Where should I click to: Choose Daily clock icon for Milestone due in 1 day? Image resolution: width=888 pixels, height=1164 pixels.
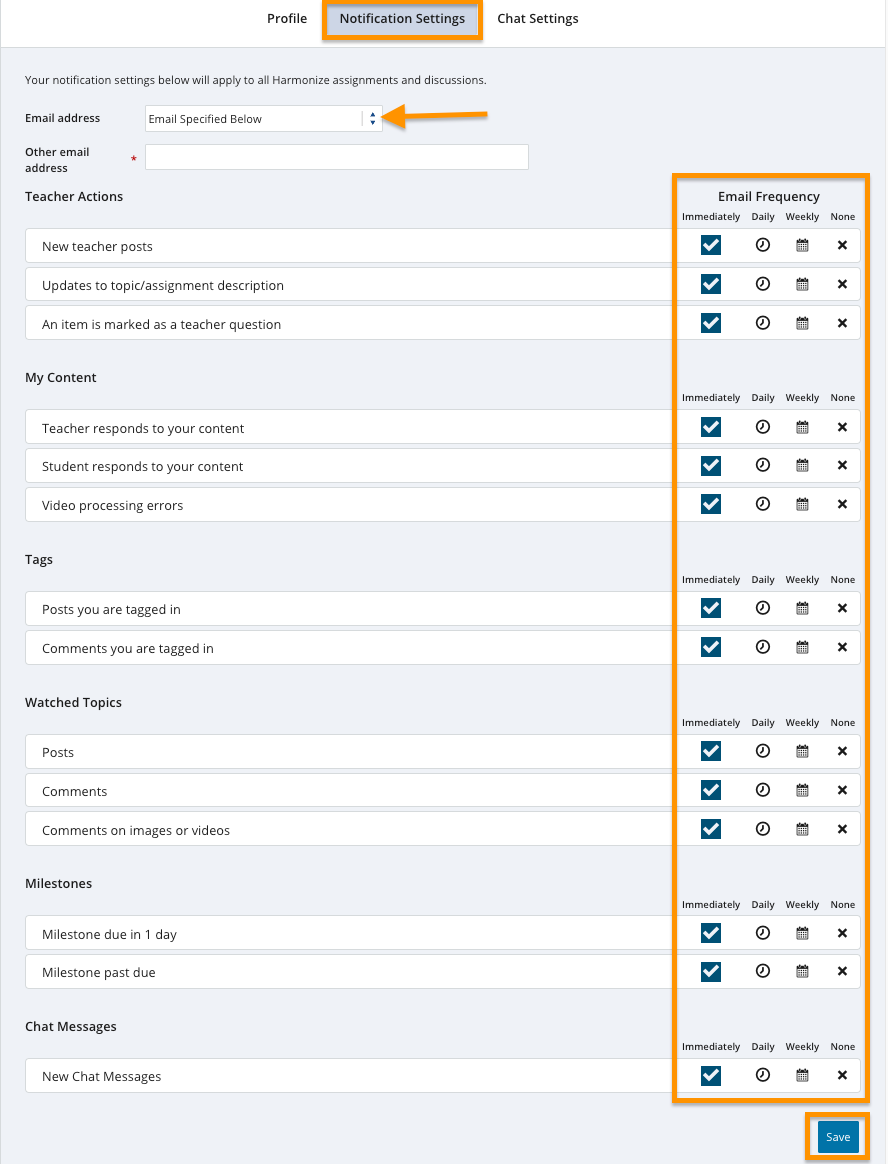pyautogui.click(x=763, y=933)
